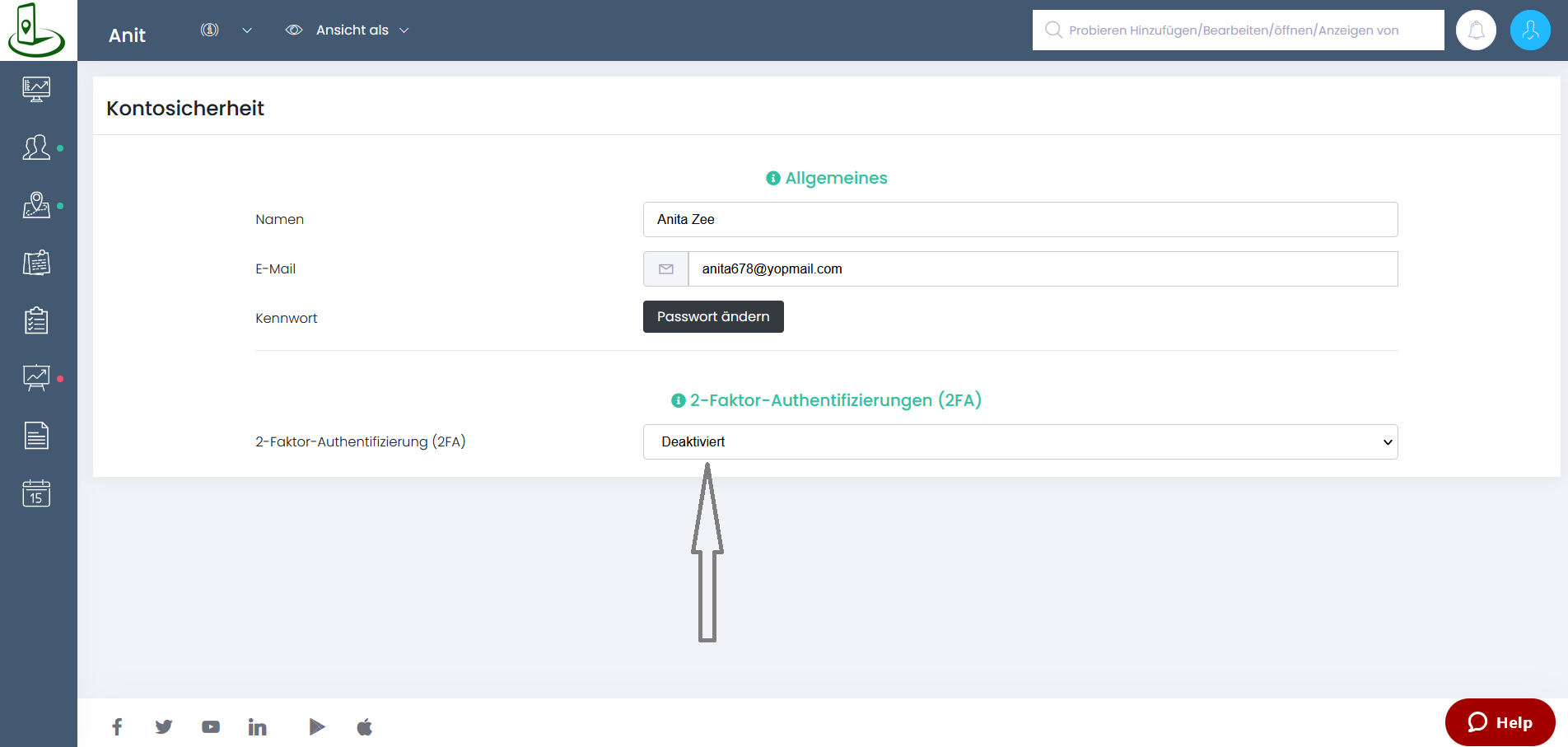The height and width of the screenshot is (747, 1568).
Task: Open the clipboard checklist sidebar icon
Action: [36, 320]
